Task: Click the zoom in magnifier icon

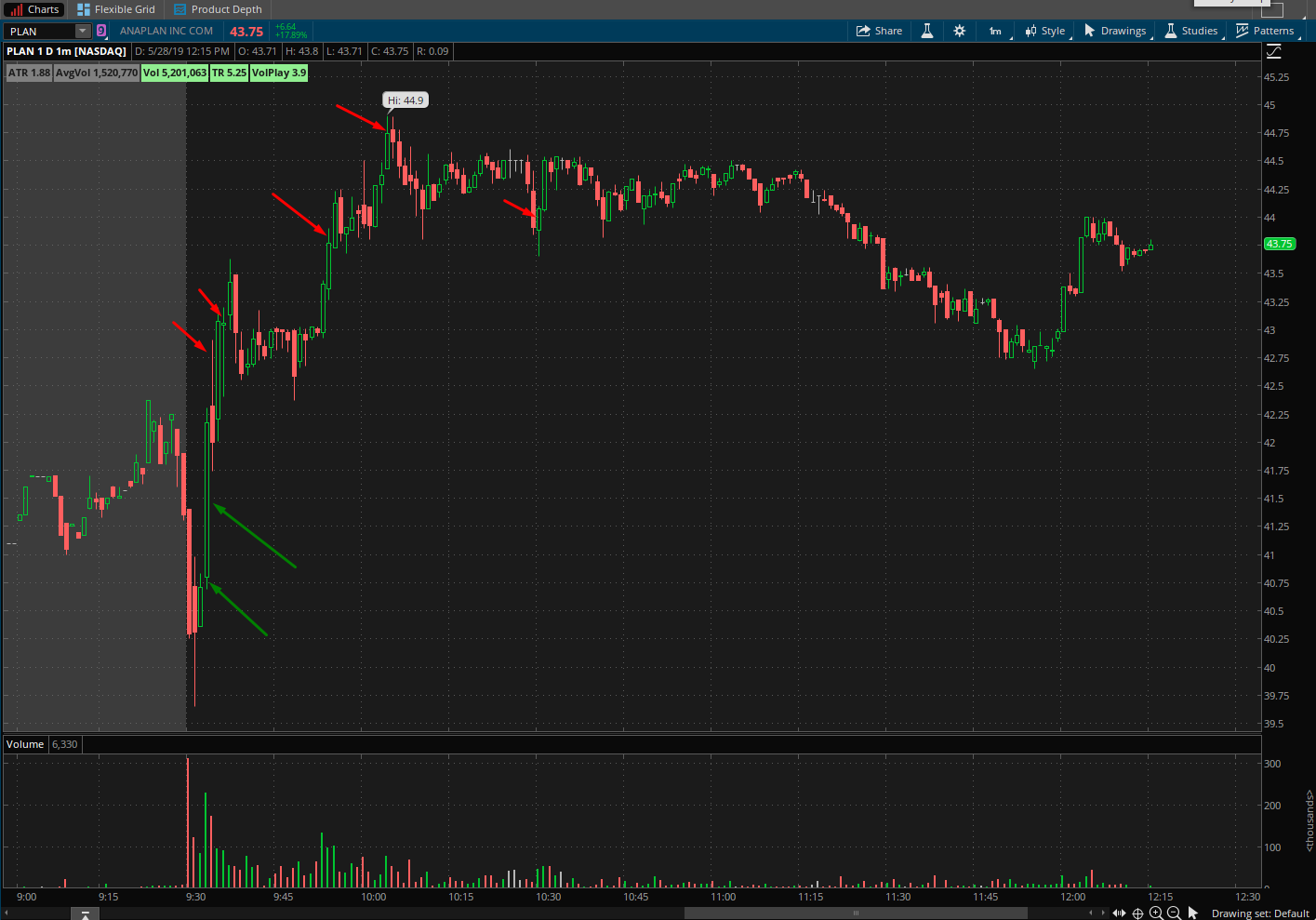Action: pos(1156,913)
